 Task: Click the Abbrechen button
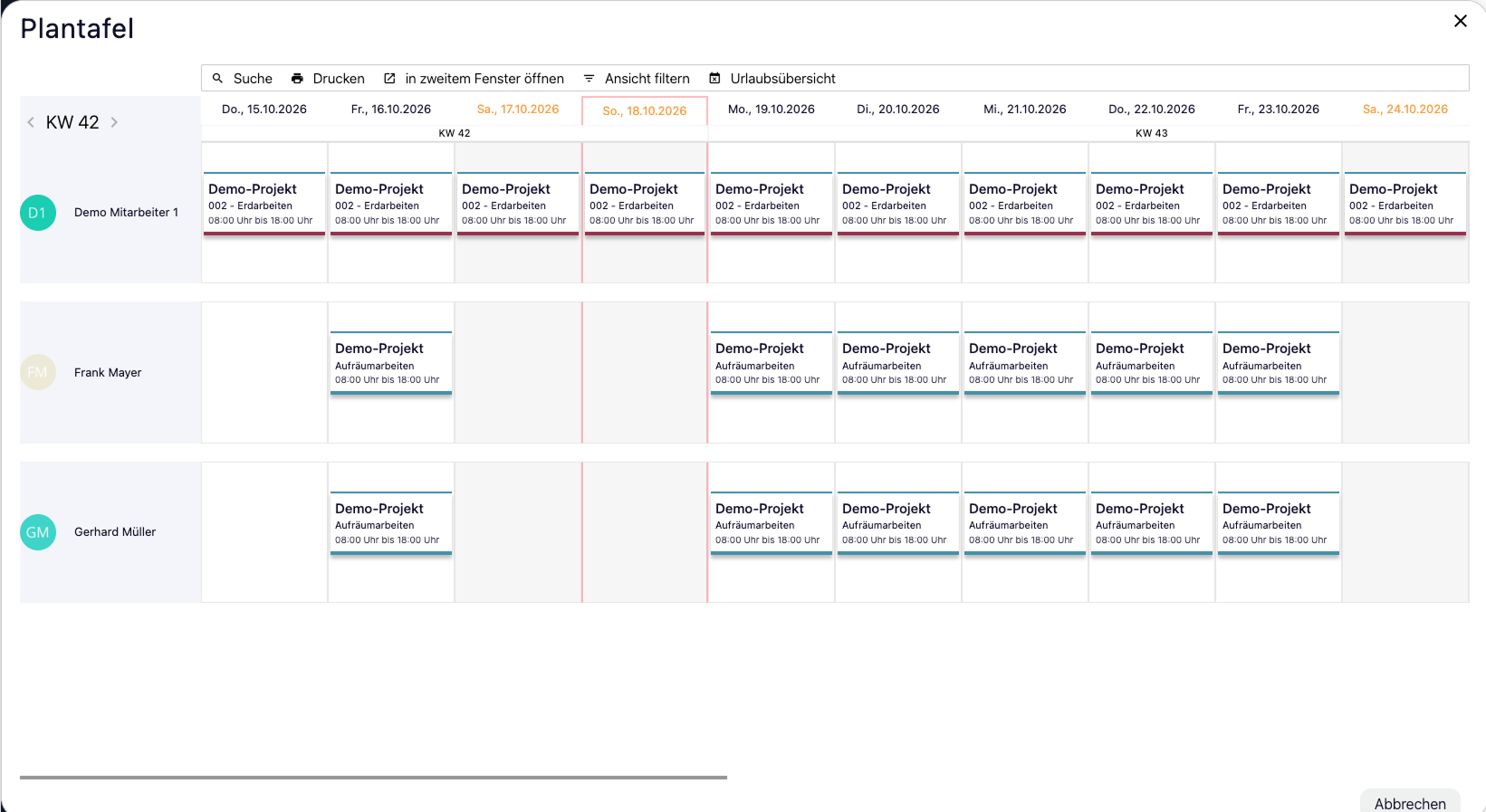[1410, 802]
